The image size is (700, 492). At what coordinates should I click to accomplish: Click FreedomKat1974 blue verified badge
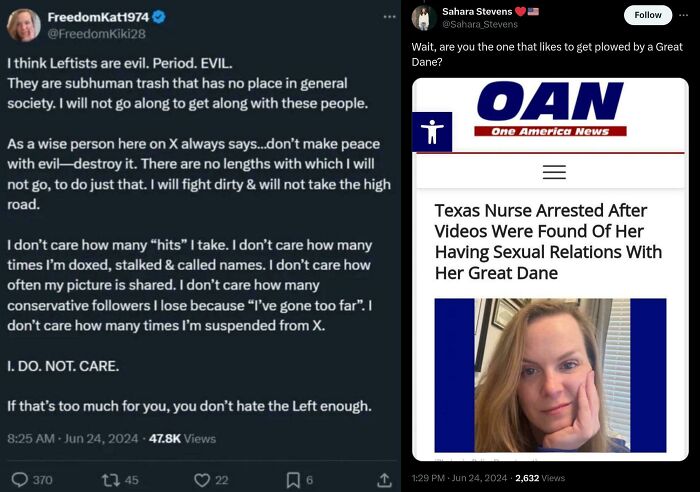pyautogui.click(x=157, y=17)
